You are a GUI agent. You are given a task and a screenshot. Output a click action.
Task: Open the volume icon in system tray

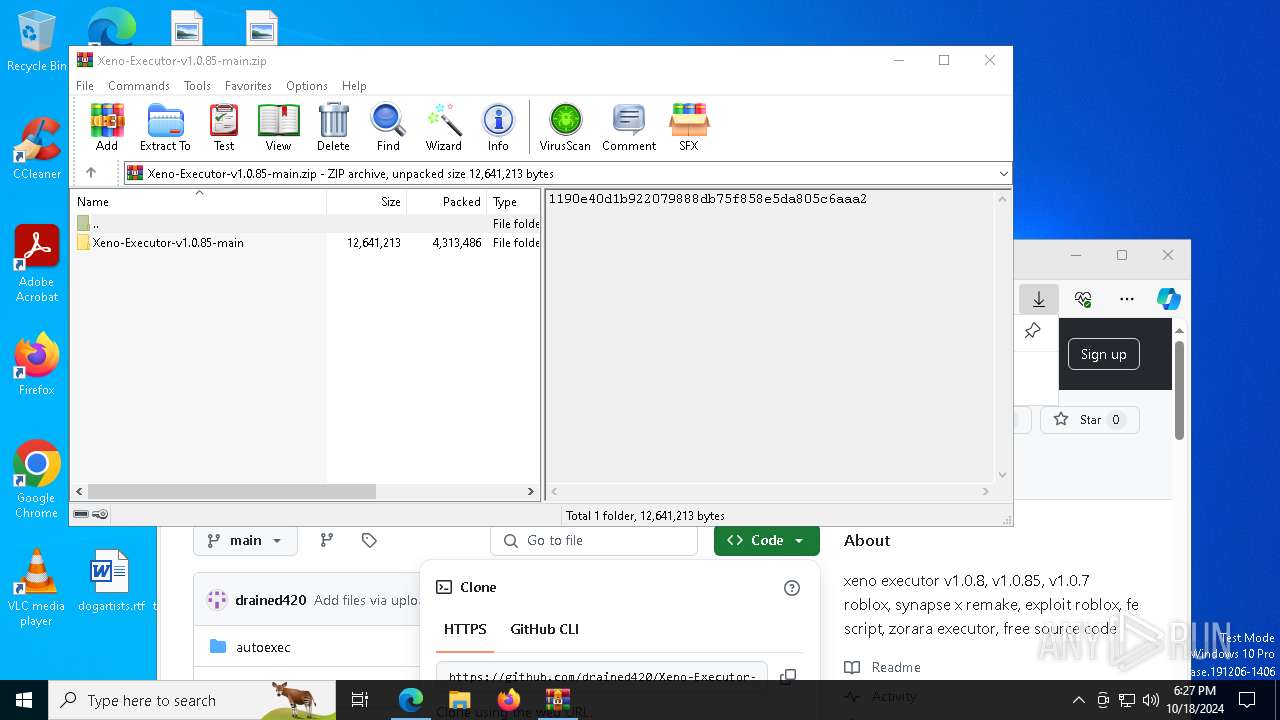click(1150, 700)
